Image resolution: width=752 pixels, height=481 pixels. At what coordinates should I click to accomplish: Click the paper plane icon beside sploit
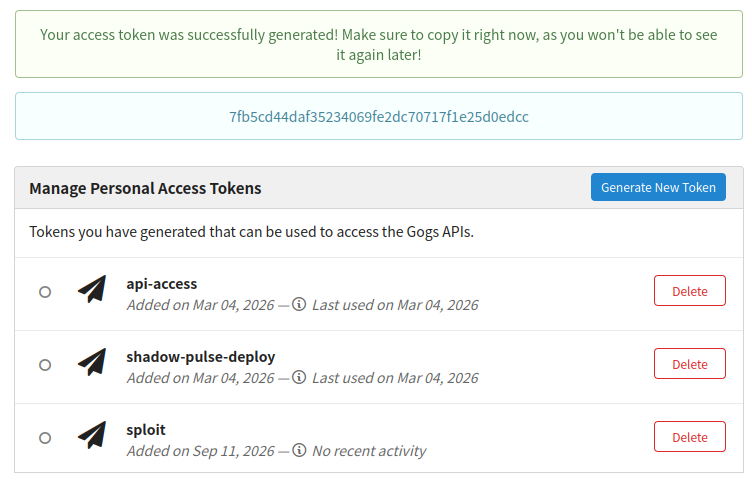point(92,435)
